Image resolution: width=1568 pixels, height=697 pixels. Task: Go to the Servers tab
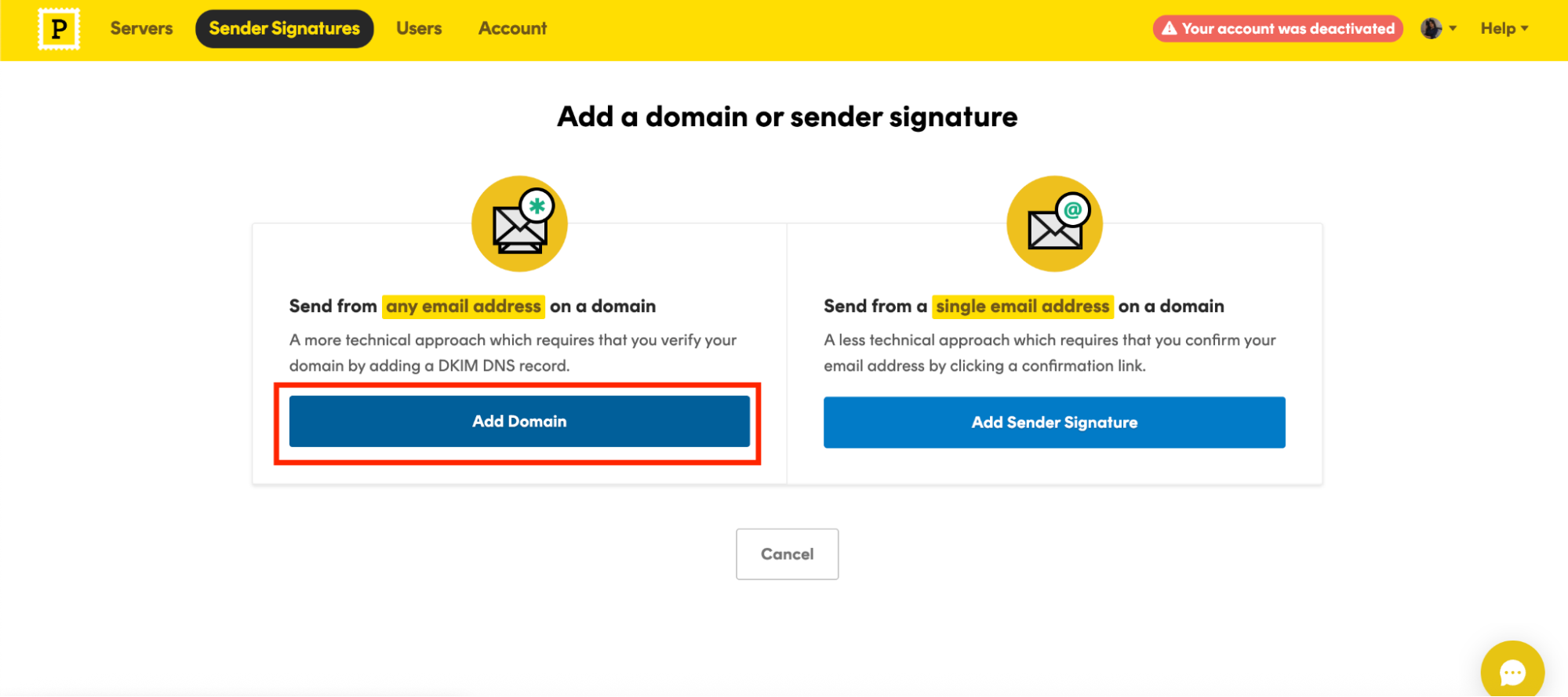point(141,29)
